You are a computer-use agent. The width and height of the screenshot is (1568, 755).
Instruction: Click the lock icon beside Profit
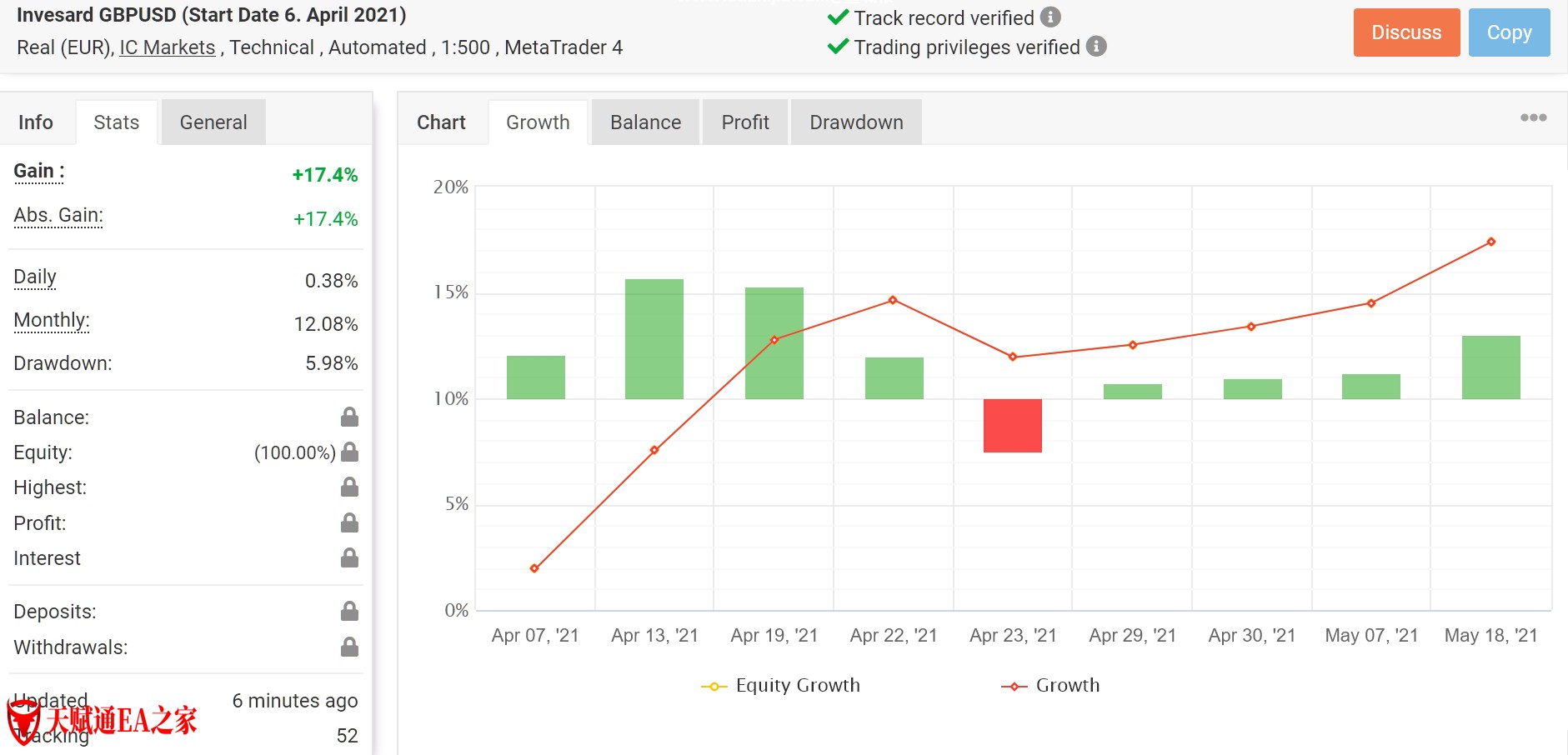(349, 523)
